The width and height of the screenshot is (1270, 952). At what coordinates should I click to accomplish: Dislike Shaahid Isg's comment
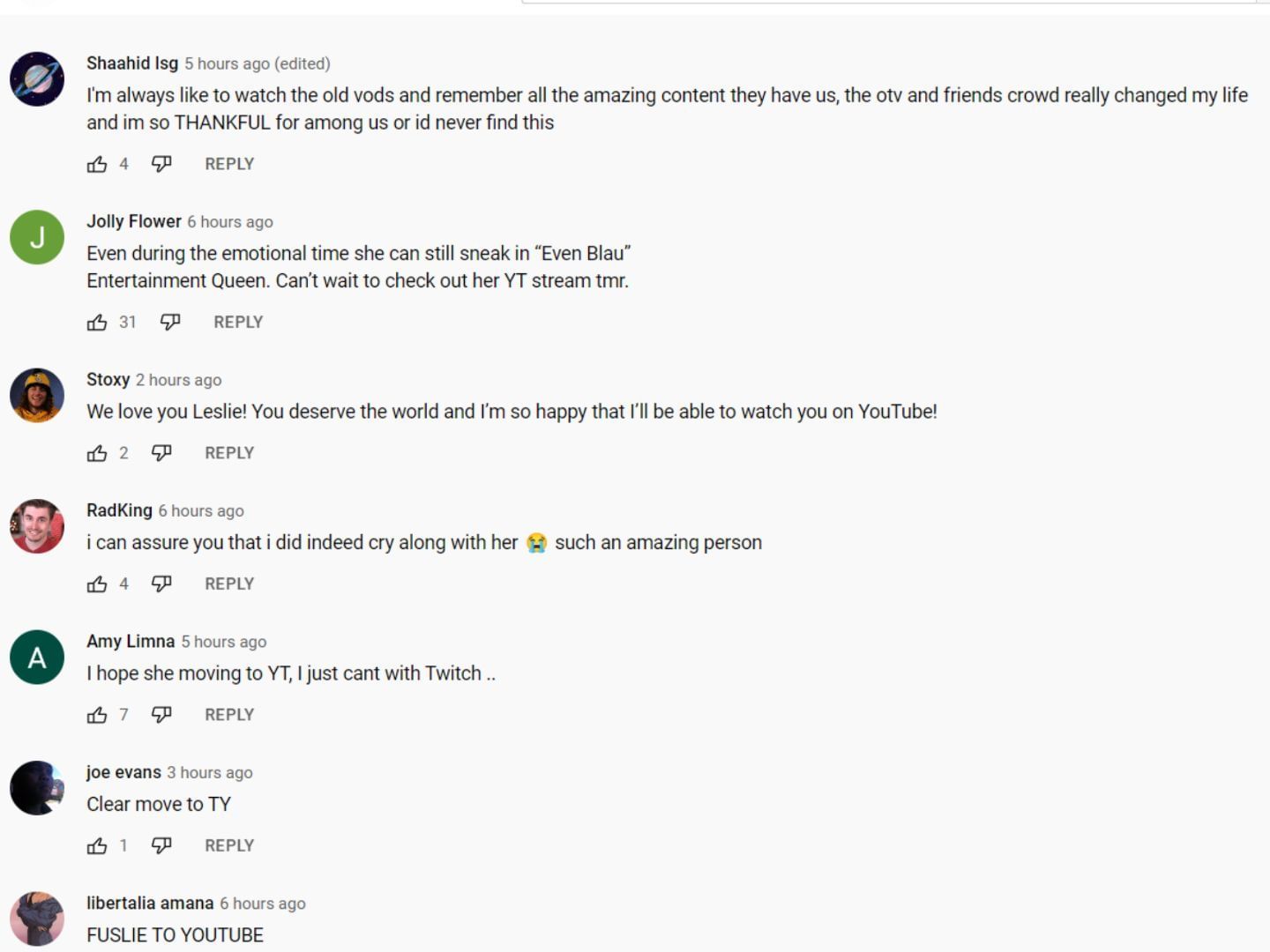coord(161,164)
